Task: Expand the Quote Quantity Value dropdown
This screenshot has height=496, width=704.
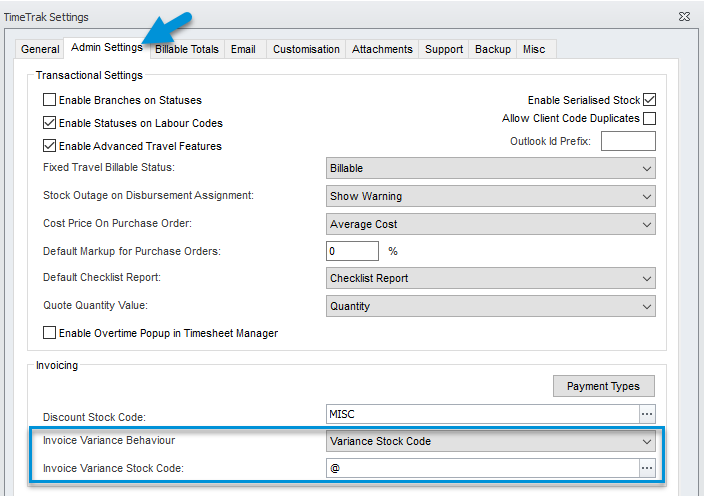Action: (x=491, y=306)
